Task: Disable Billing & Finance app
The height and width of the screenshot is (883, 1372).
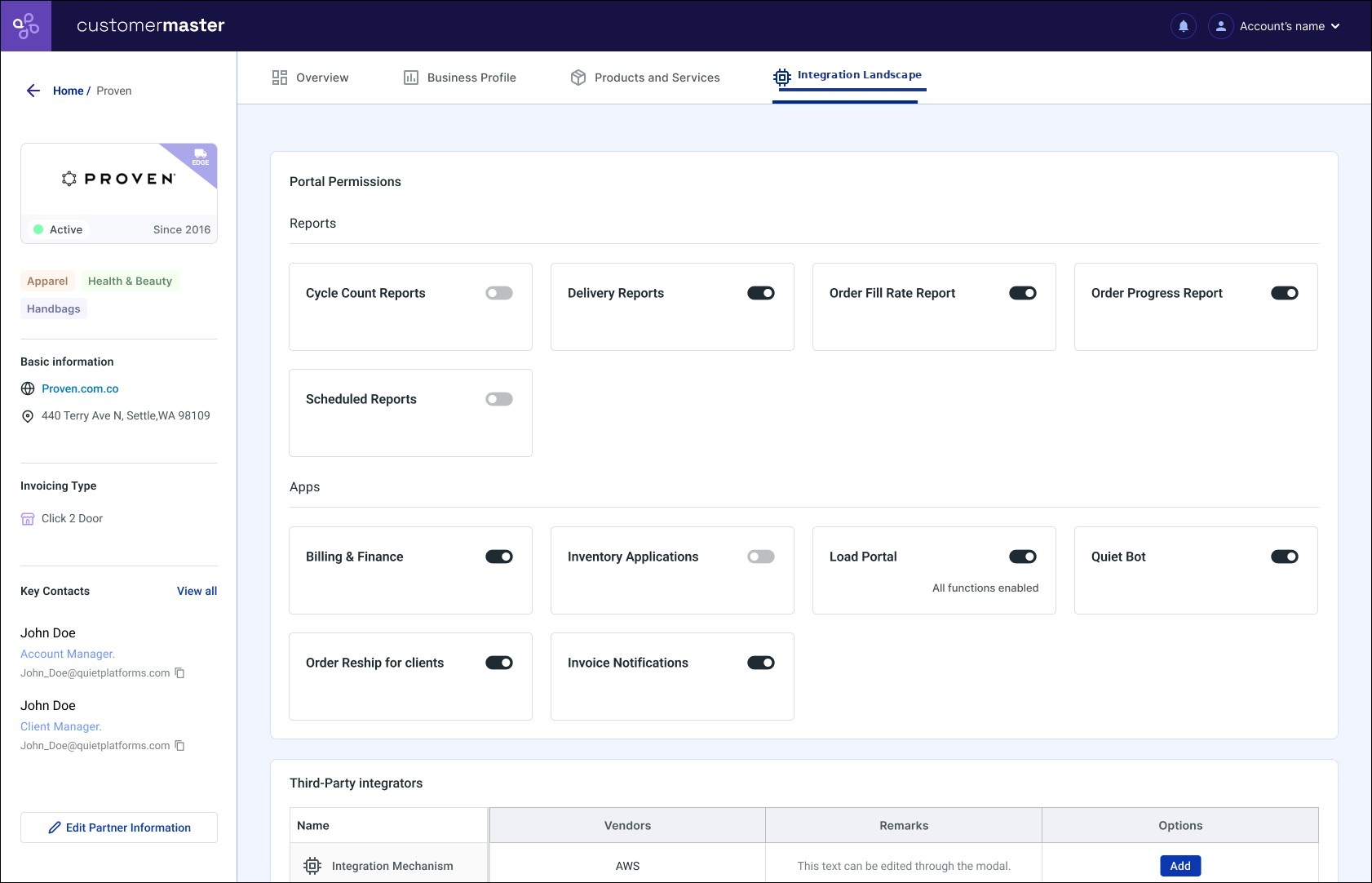Action: tap(499, 557)
